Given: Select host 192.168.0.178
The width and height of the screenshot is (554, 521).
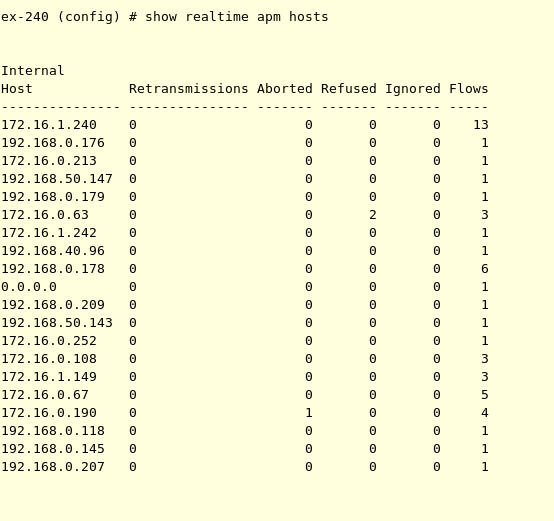Looking at the screenshot, I should (x=53, y=269).
